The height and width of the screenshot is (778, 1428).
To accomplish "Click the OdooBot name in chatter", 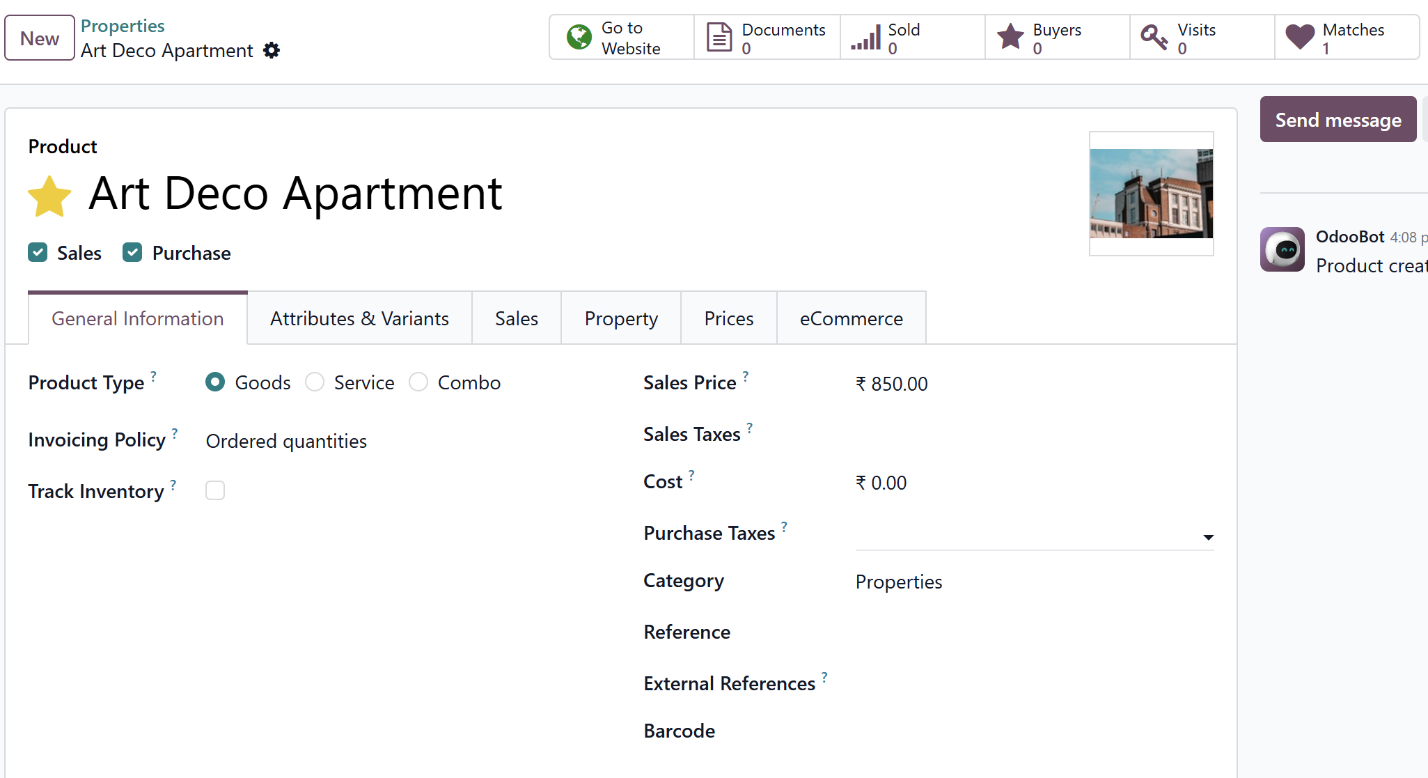I will click(x=1350, y=237).
